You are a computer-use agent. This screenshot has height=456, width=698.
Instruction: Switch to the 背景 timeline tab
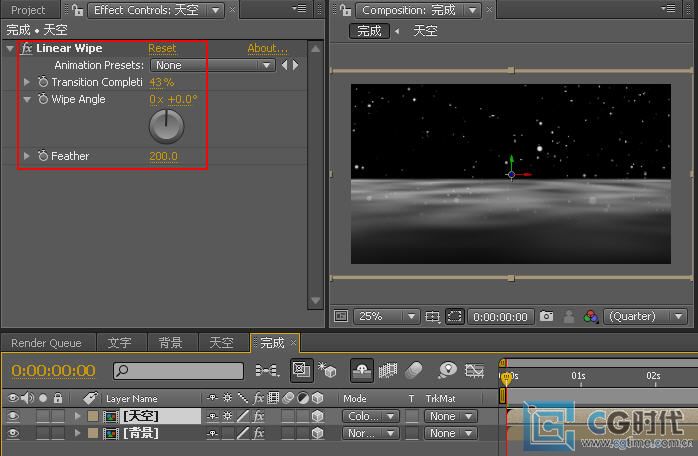point(170,343)
